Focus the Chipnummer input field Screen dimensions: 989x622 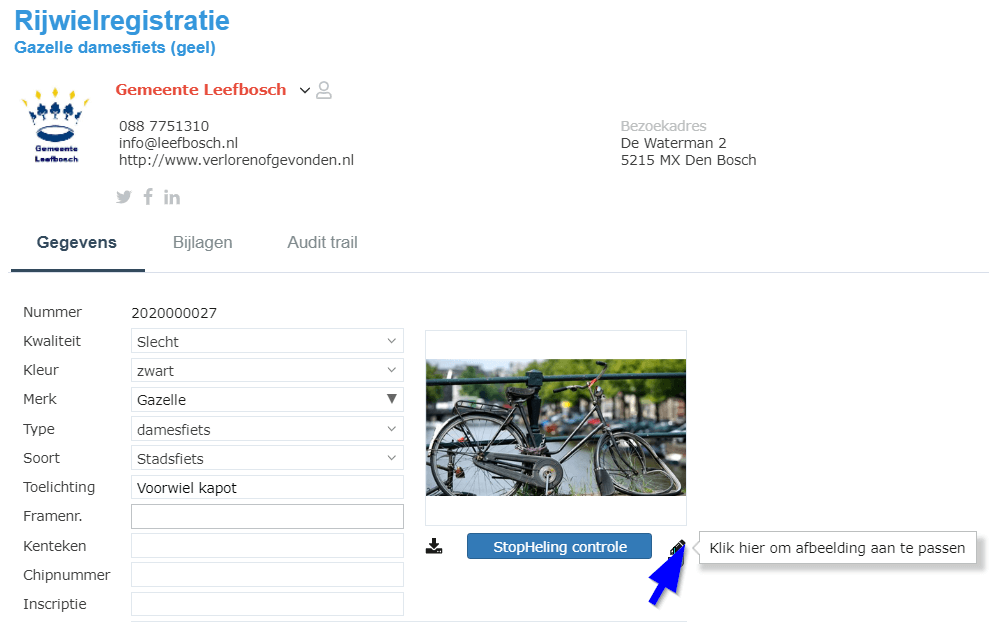[267, 575]
